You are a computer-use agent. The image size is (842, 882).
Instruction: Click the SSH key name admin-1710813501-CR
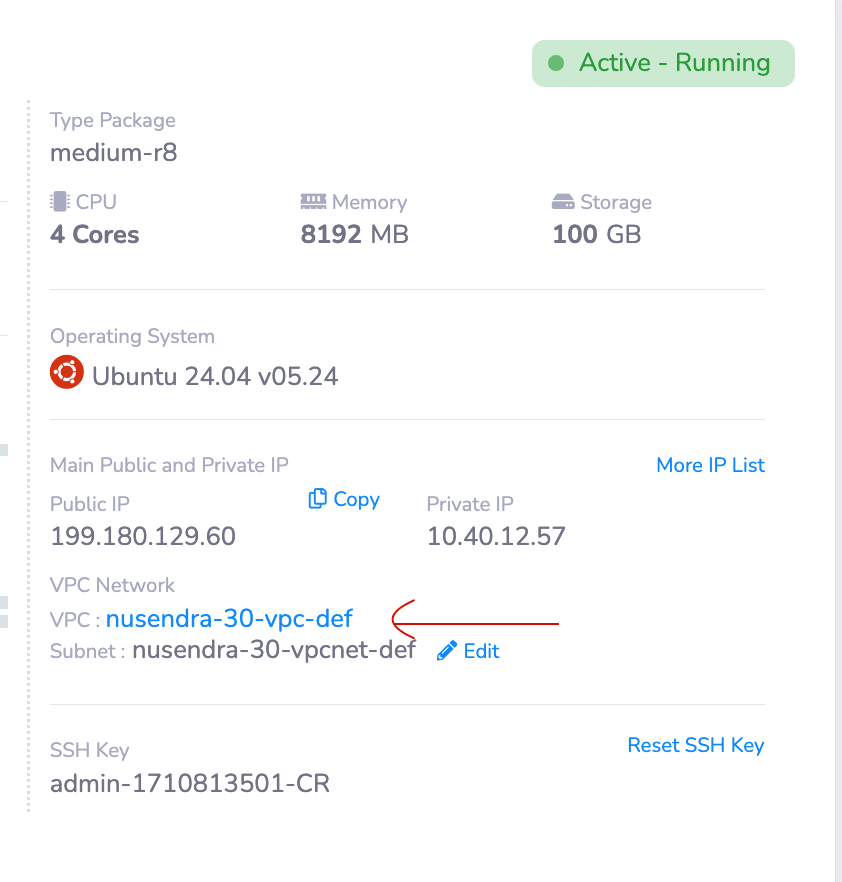click(x=190, y=782)
